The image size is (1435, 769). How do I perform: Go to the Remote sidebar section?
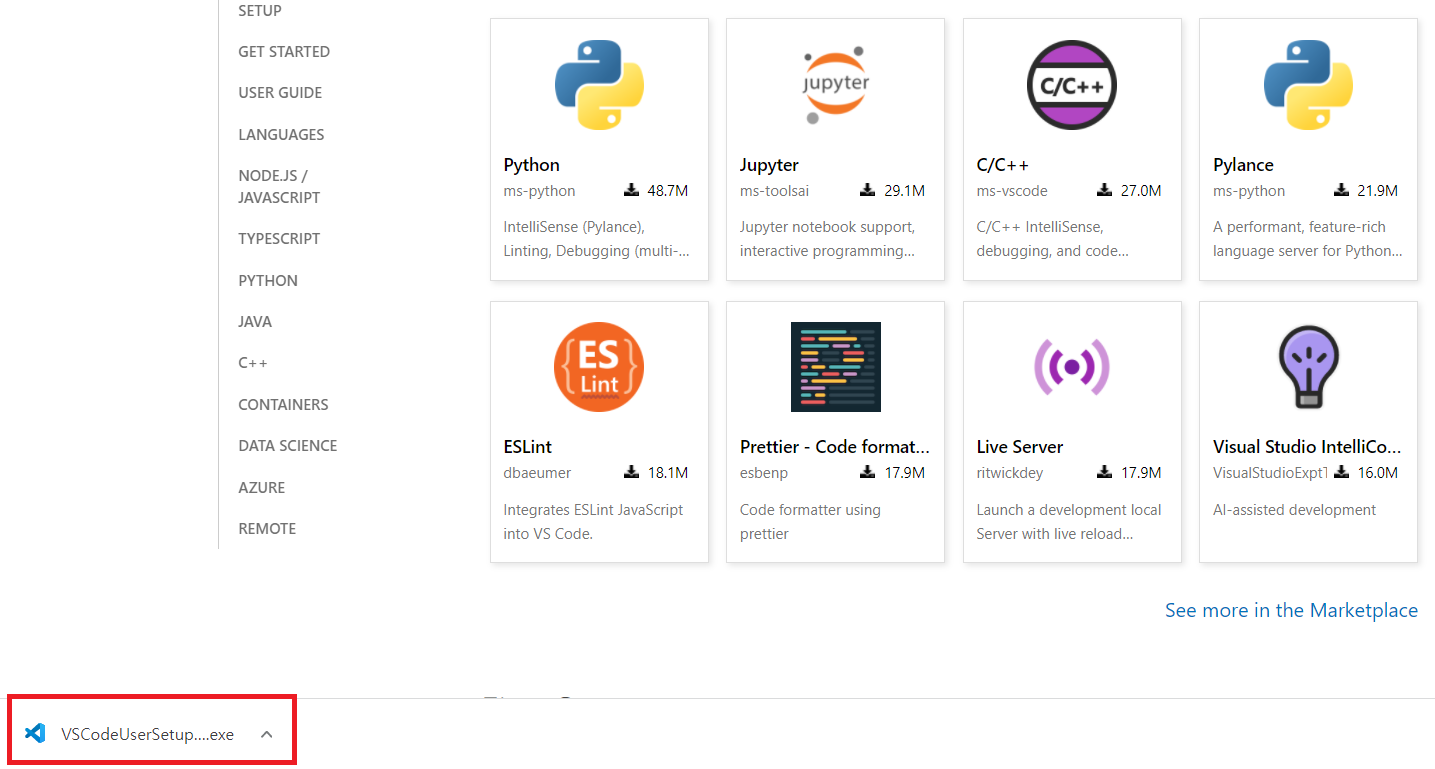[x=267, y=529]
